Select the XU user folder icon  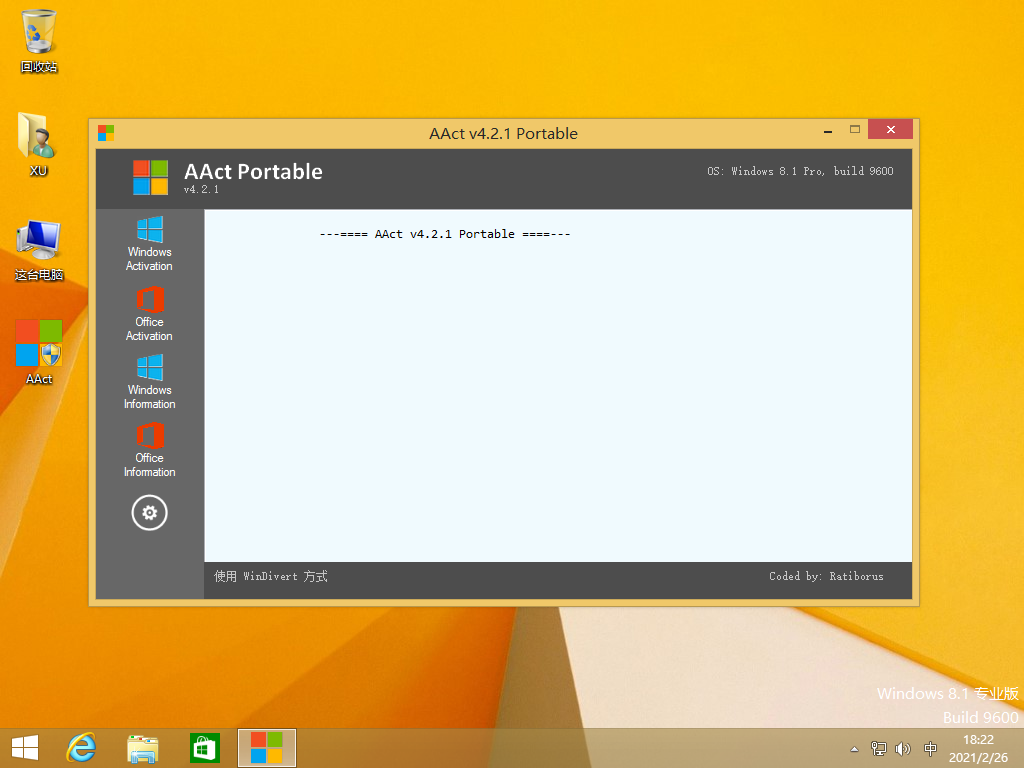coord(39,143)
